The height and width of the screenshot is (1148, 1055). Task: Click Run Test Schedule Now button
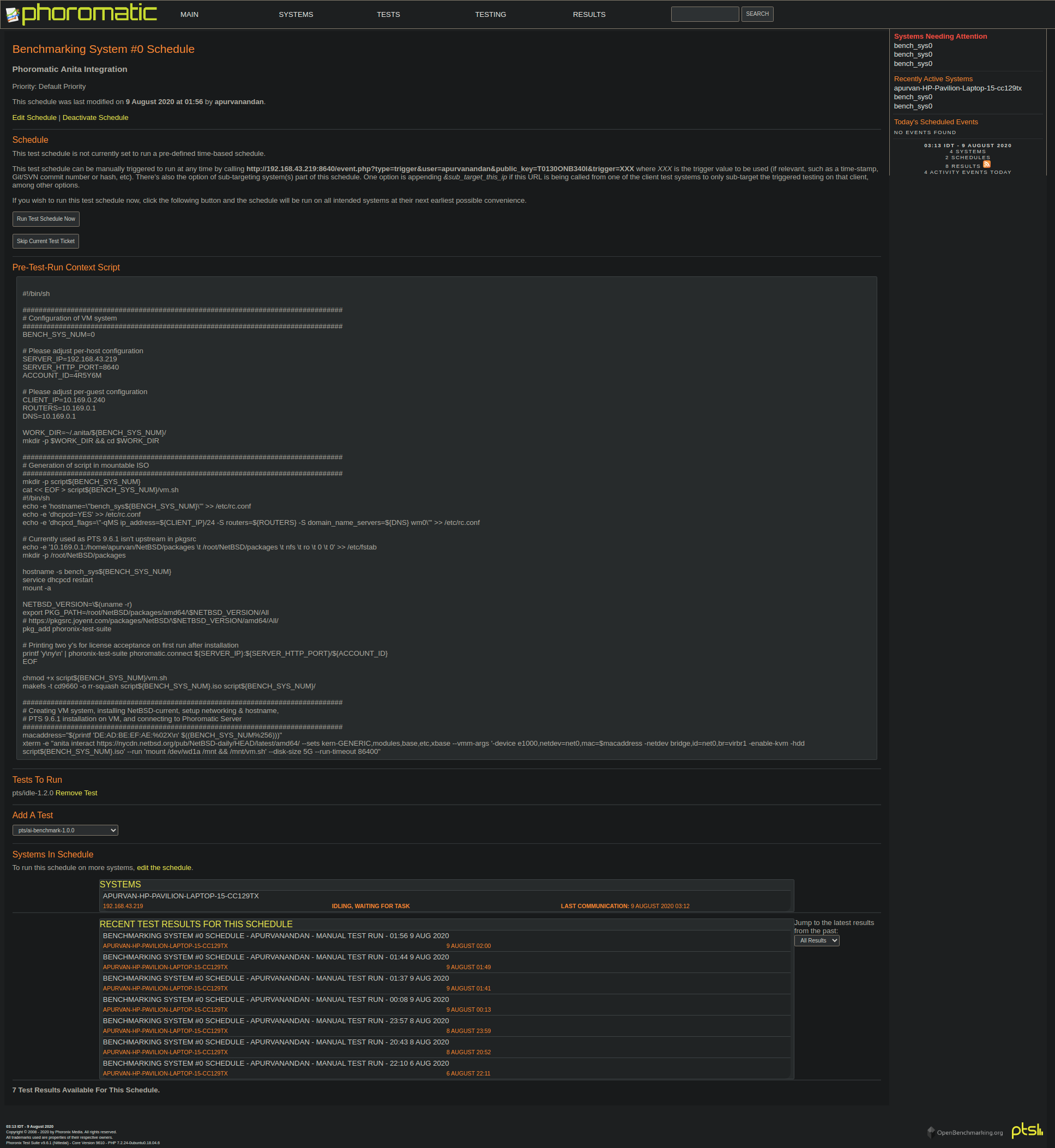(x=46, y=219)
